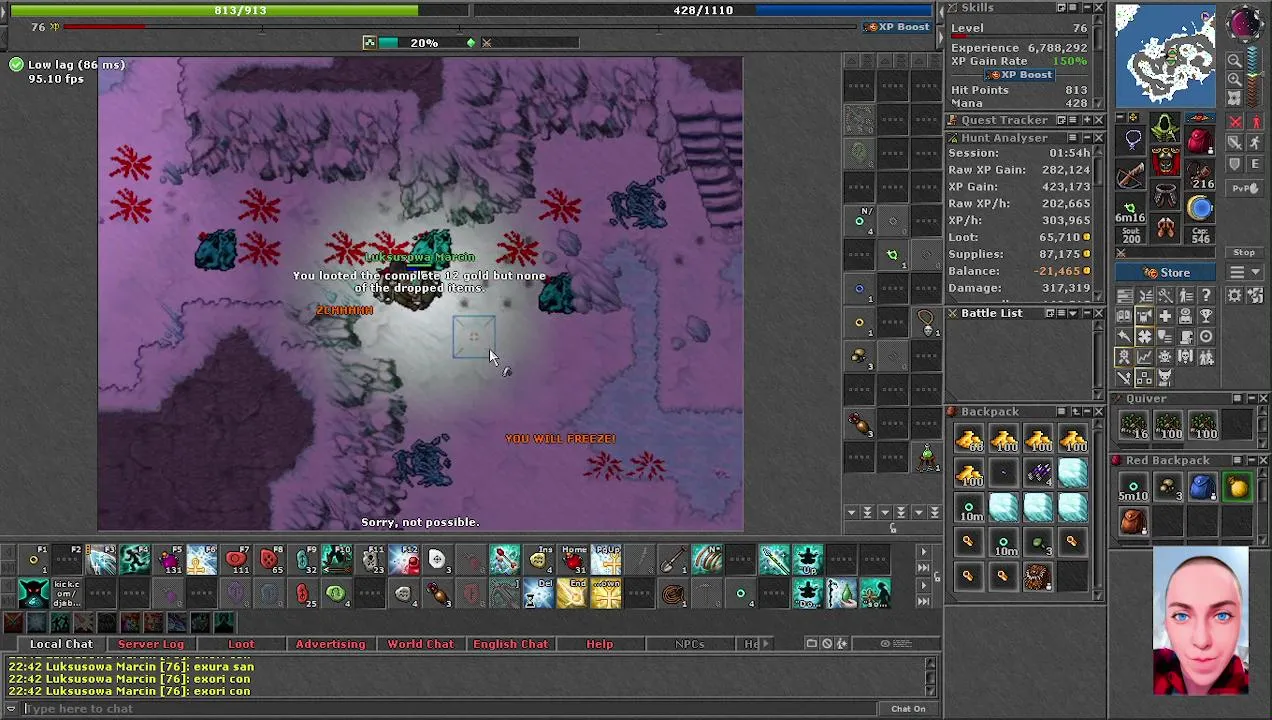Screen dimensions: 1272x720
Task: Open the Store button
Action: coord(1165,273)
